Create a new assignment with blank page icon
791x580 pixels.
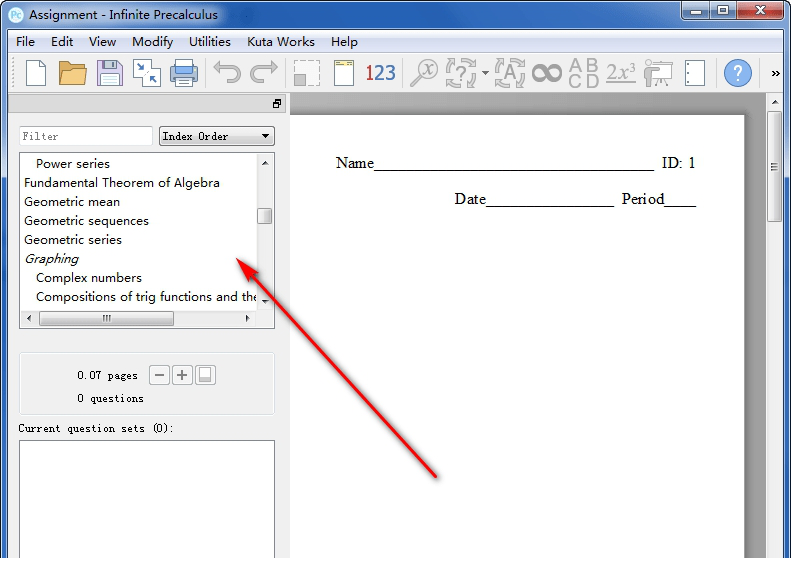point(36,73)
